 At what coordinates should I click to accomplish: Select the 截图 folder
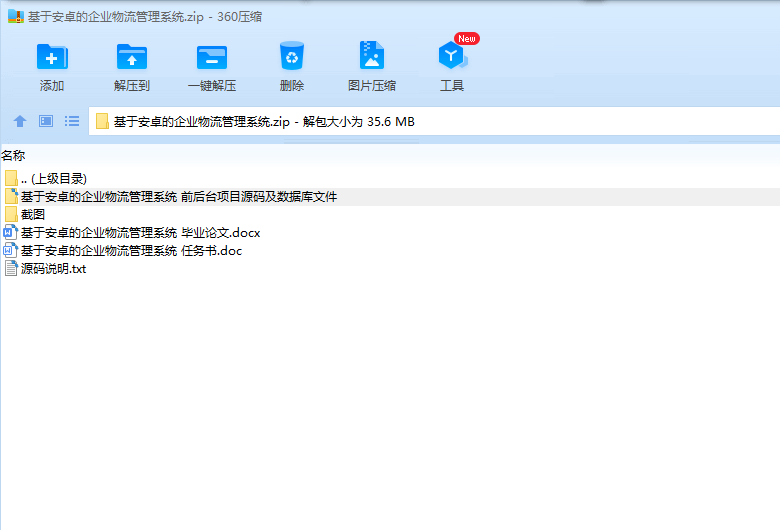(390, 214)
